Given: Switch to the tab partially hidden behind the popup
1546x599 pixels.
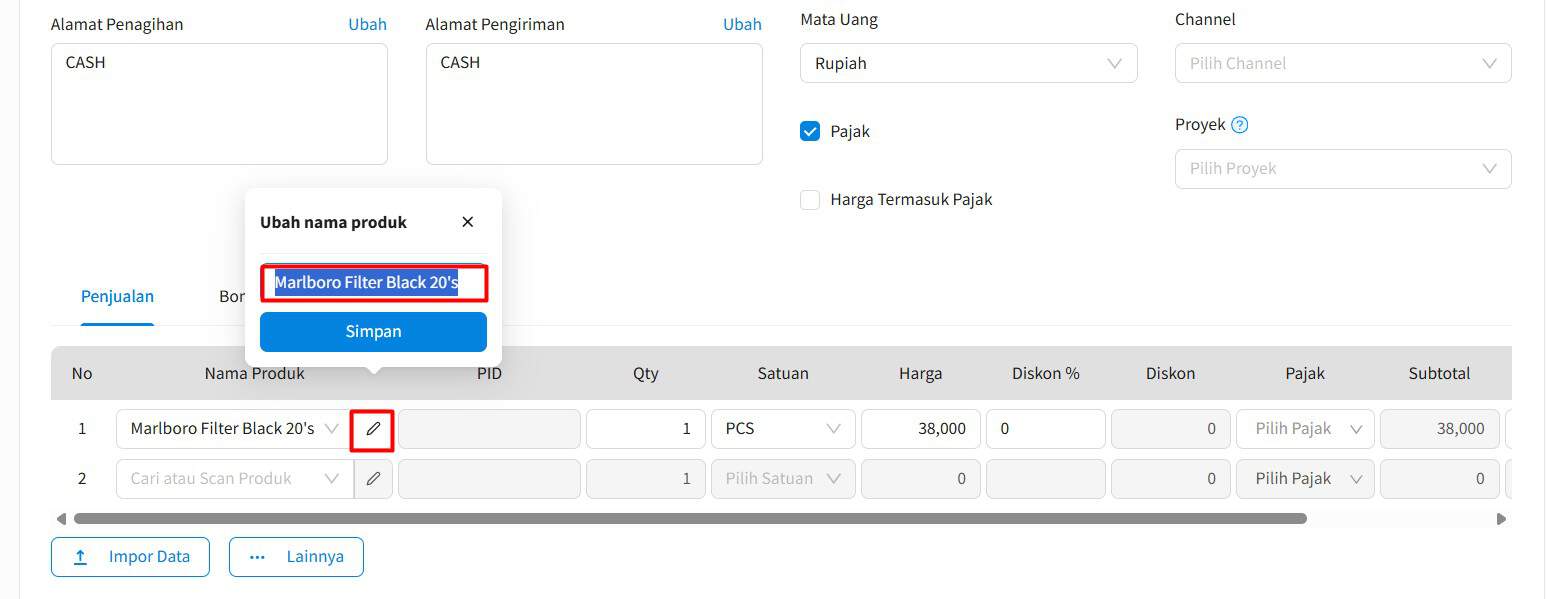Looking at the screenshot, I should coord(233,296).
